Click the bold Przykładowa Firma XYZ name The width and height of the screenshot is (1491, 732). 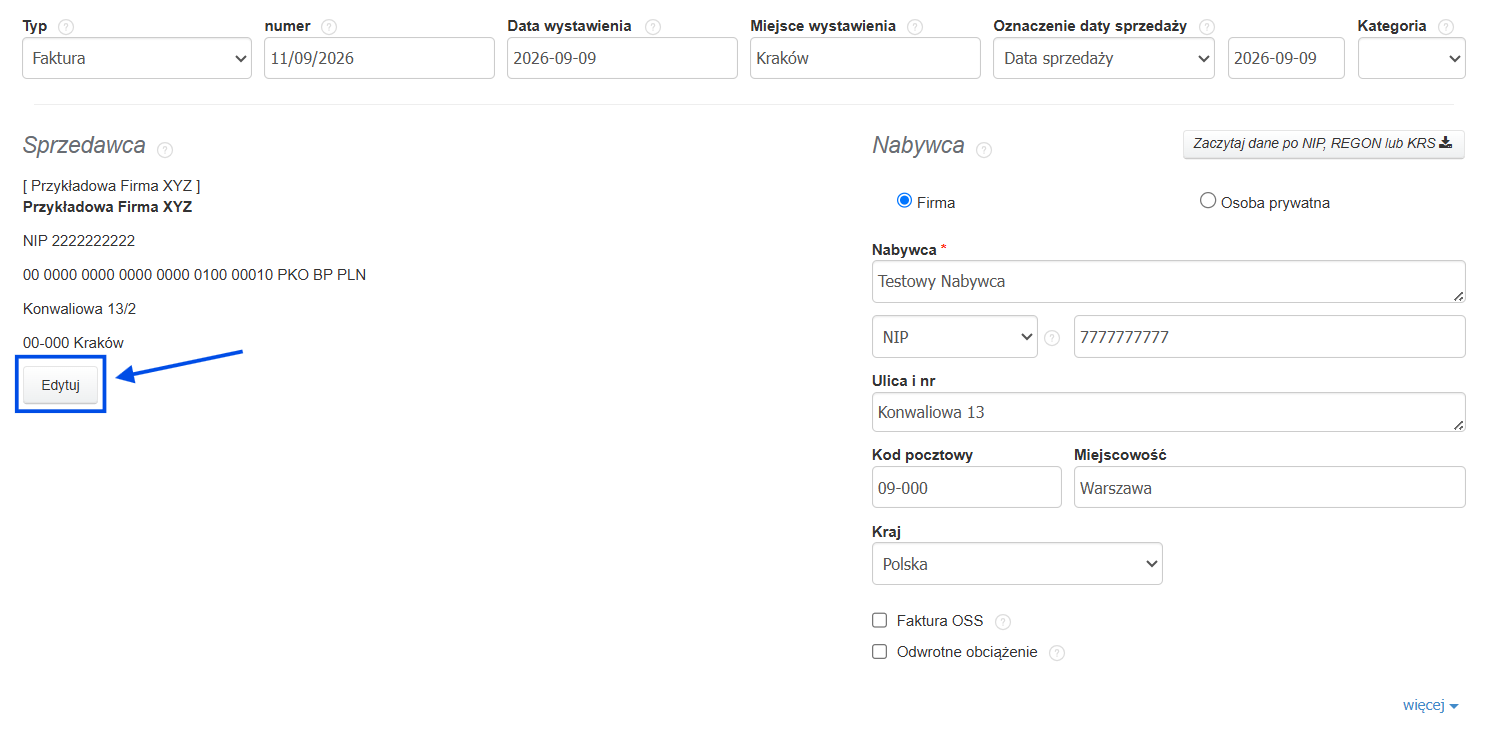coord(107,207)
